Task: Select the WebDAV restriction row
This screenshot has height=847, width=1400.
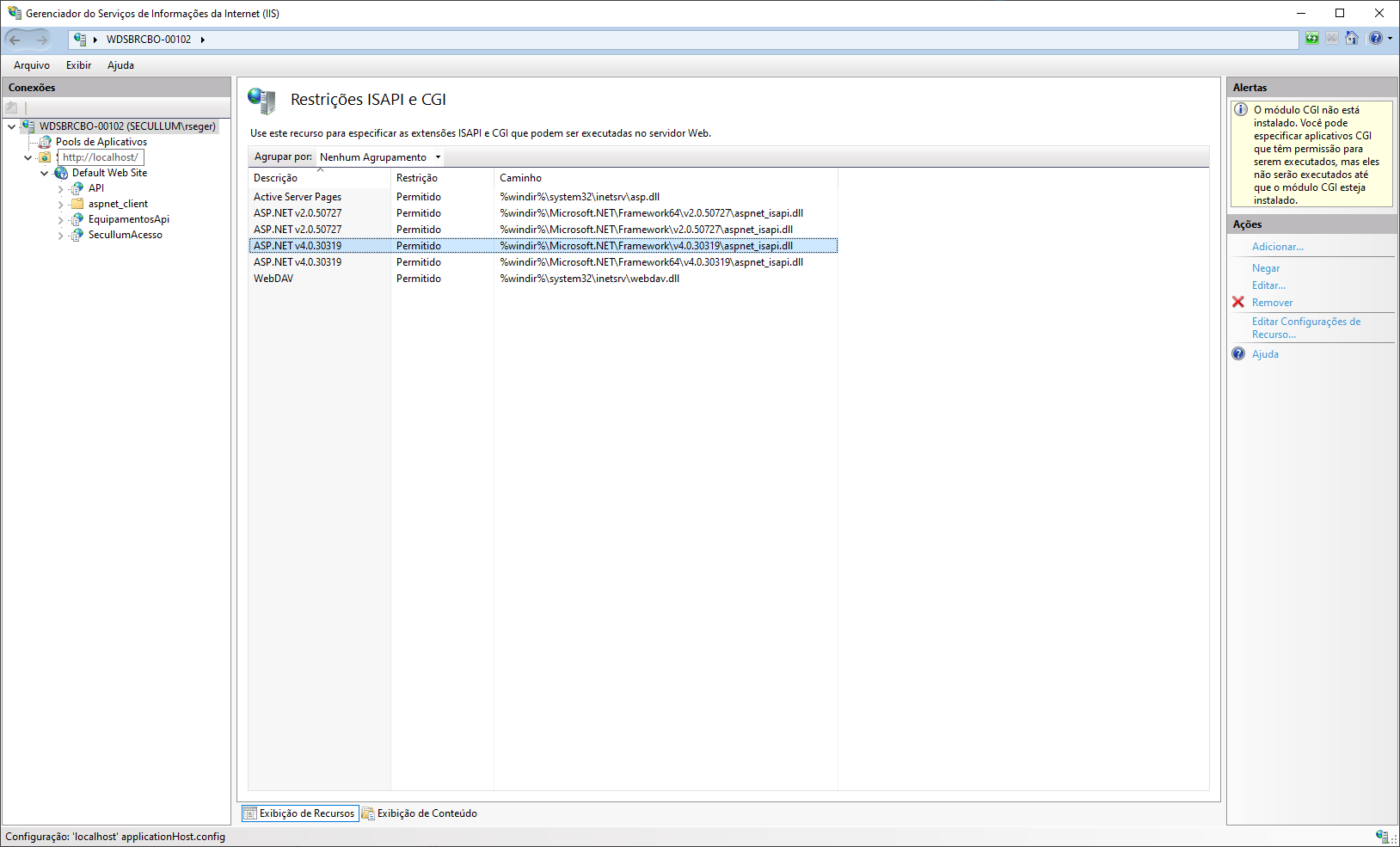Action: click(273, 279)
